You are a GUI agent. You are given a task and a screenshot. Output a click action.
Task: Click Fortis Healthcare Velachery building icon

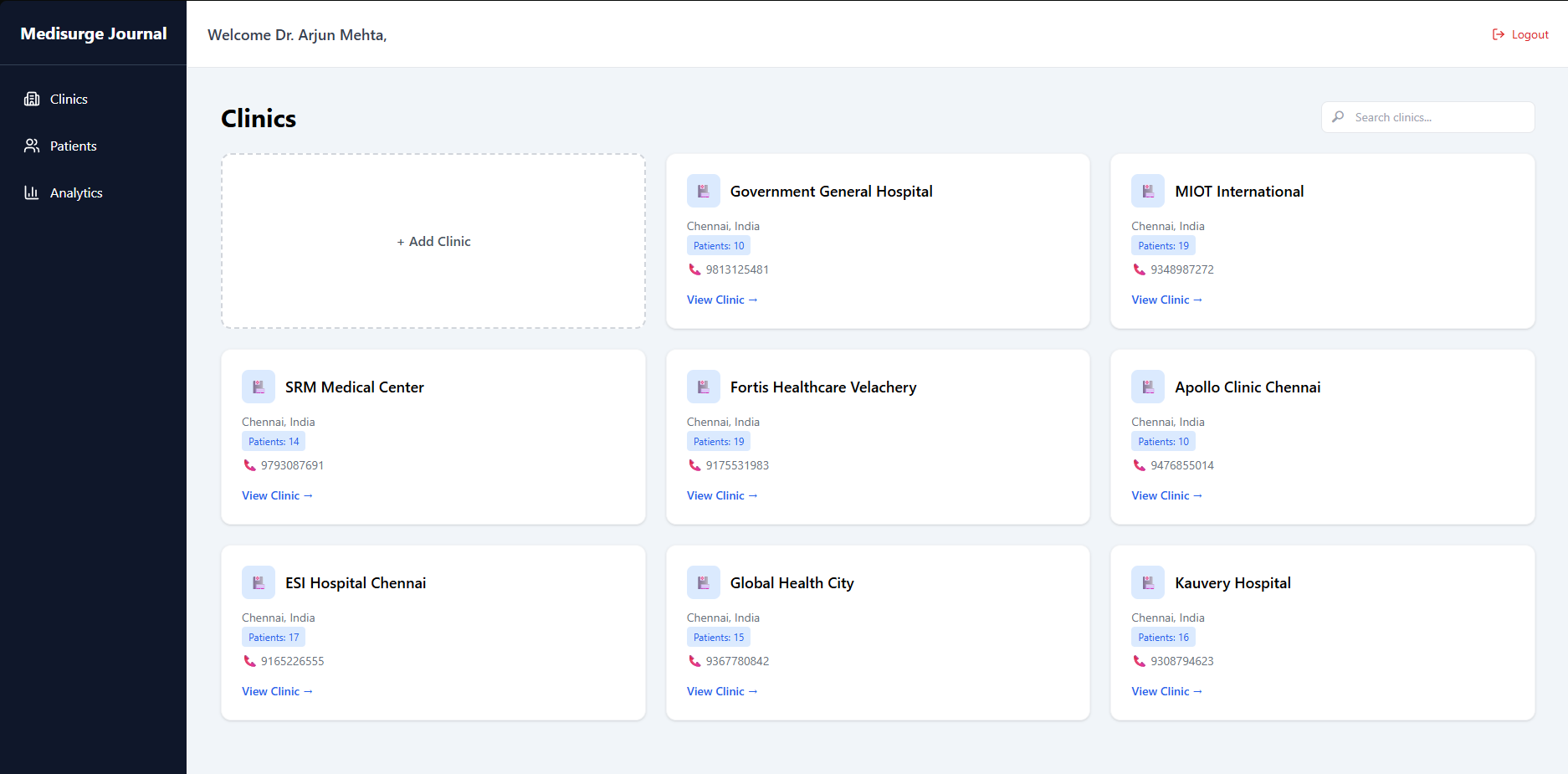tap(704, 387)
